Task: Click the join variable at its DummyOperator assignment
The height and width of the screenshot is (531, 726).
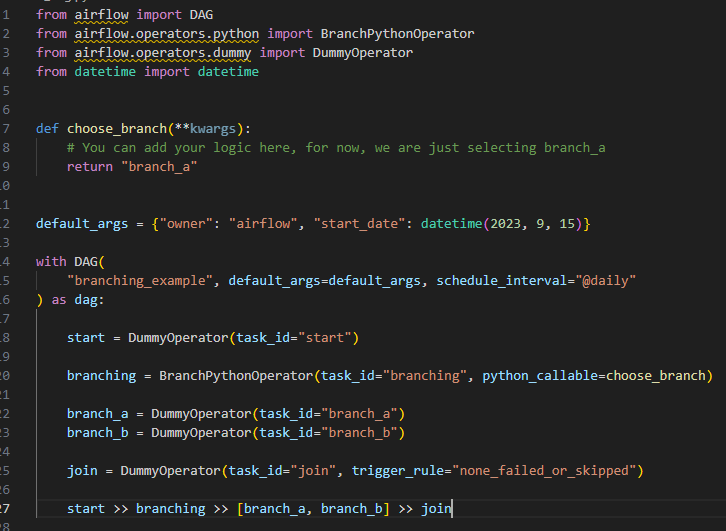Action: coord(82,471)
